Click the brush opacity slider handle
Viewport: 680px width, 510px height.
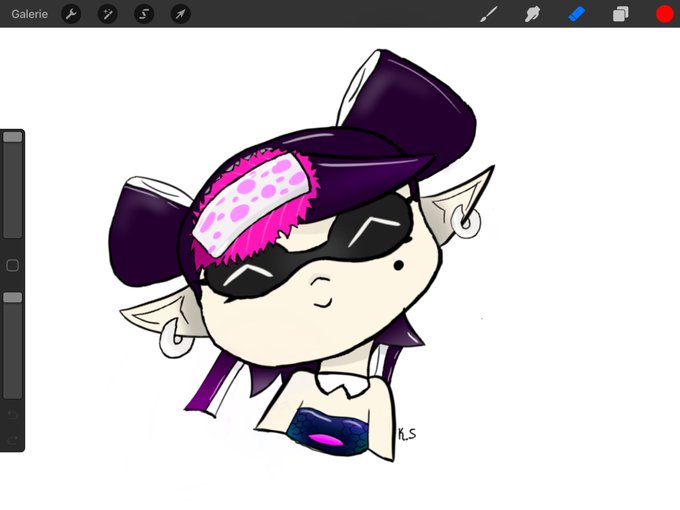point(13,298)
